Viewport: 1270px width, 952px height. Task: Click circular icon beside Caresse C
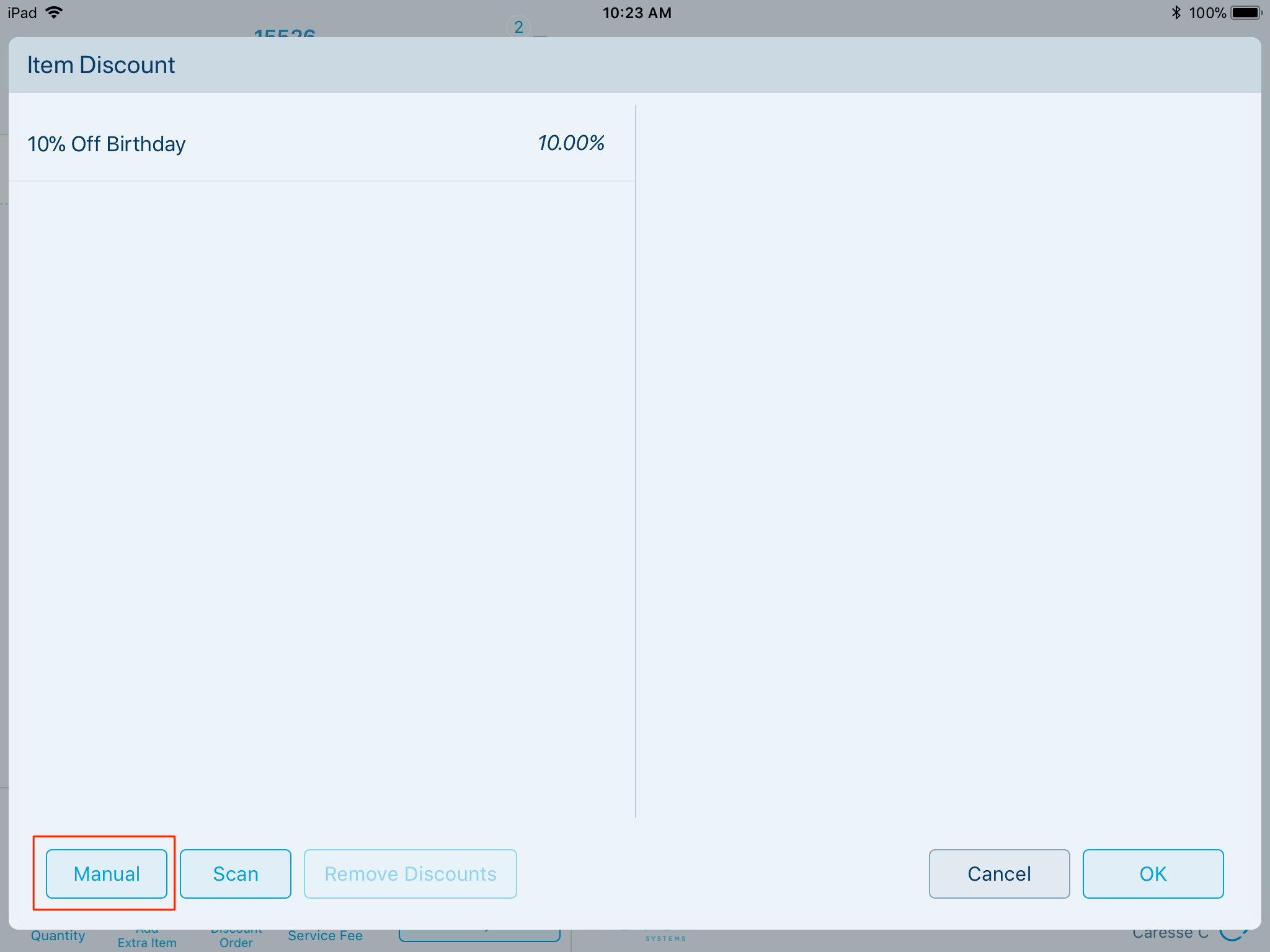(x=1233, y=935)
